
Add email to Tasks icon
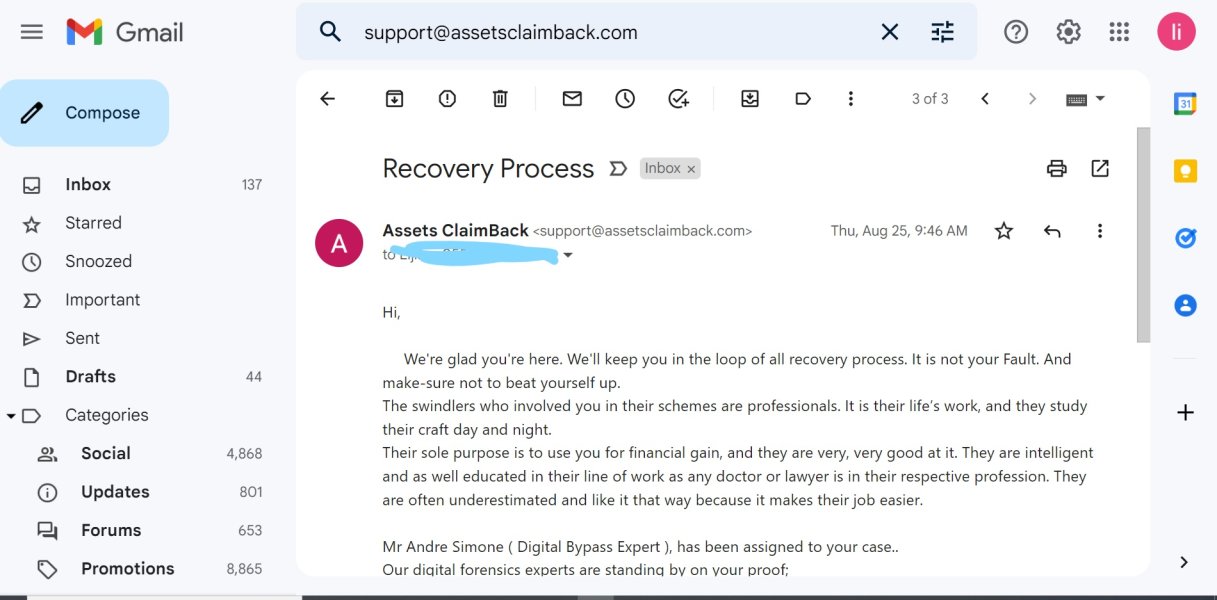679,98
